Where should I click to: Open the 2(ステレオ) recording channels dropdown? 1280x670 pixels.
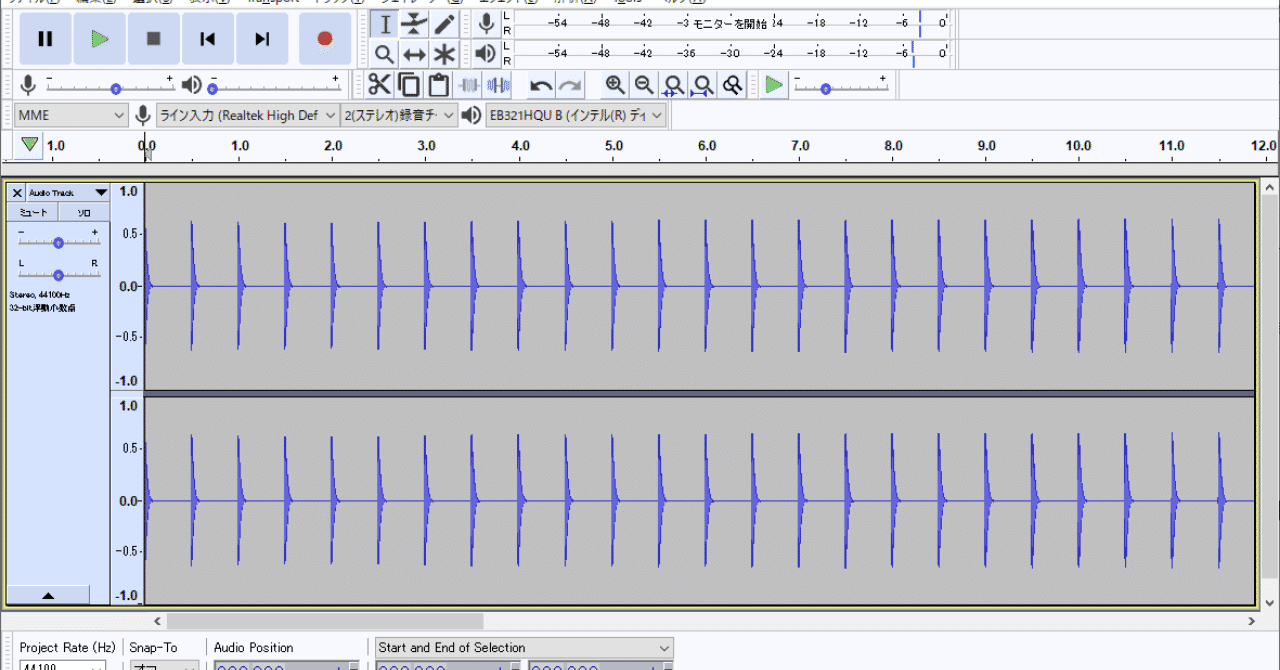tap(398, 116)
